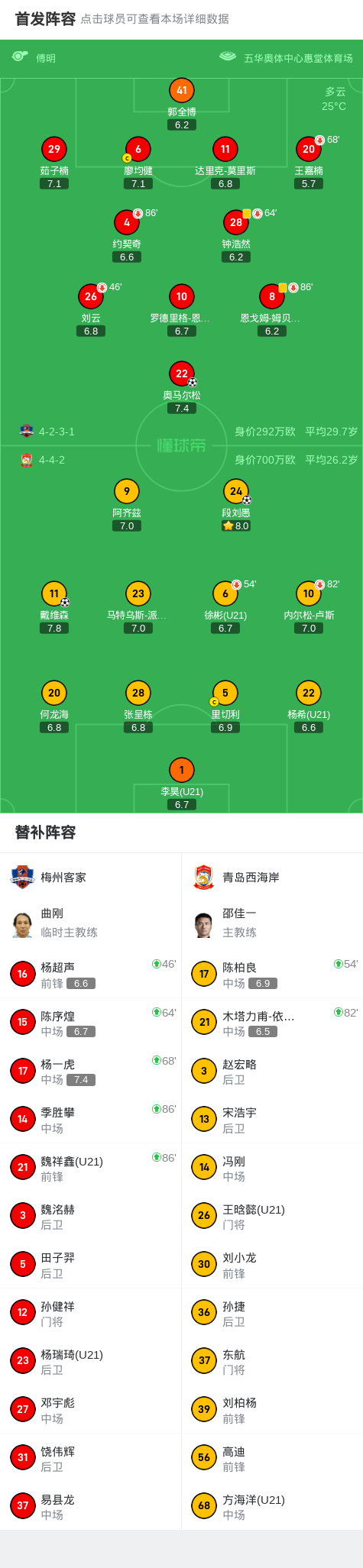Tap substitute 杨一虎 with 7.4 rating
Screen dimensions: 363x1568
tap(91, 1071)
